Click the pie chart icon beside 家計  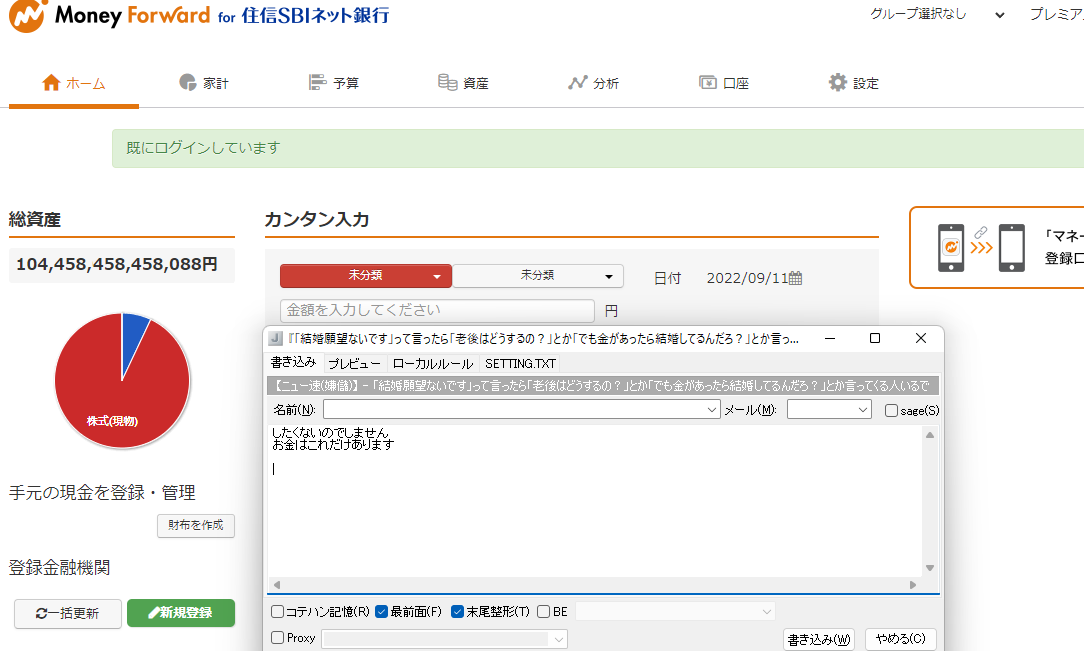187,83
